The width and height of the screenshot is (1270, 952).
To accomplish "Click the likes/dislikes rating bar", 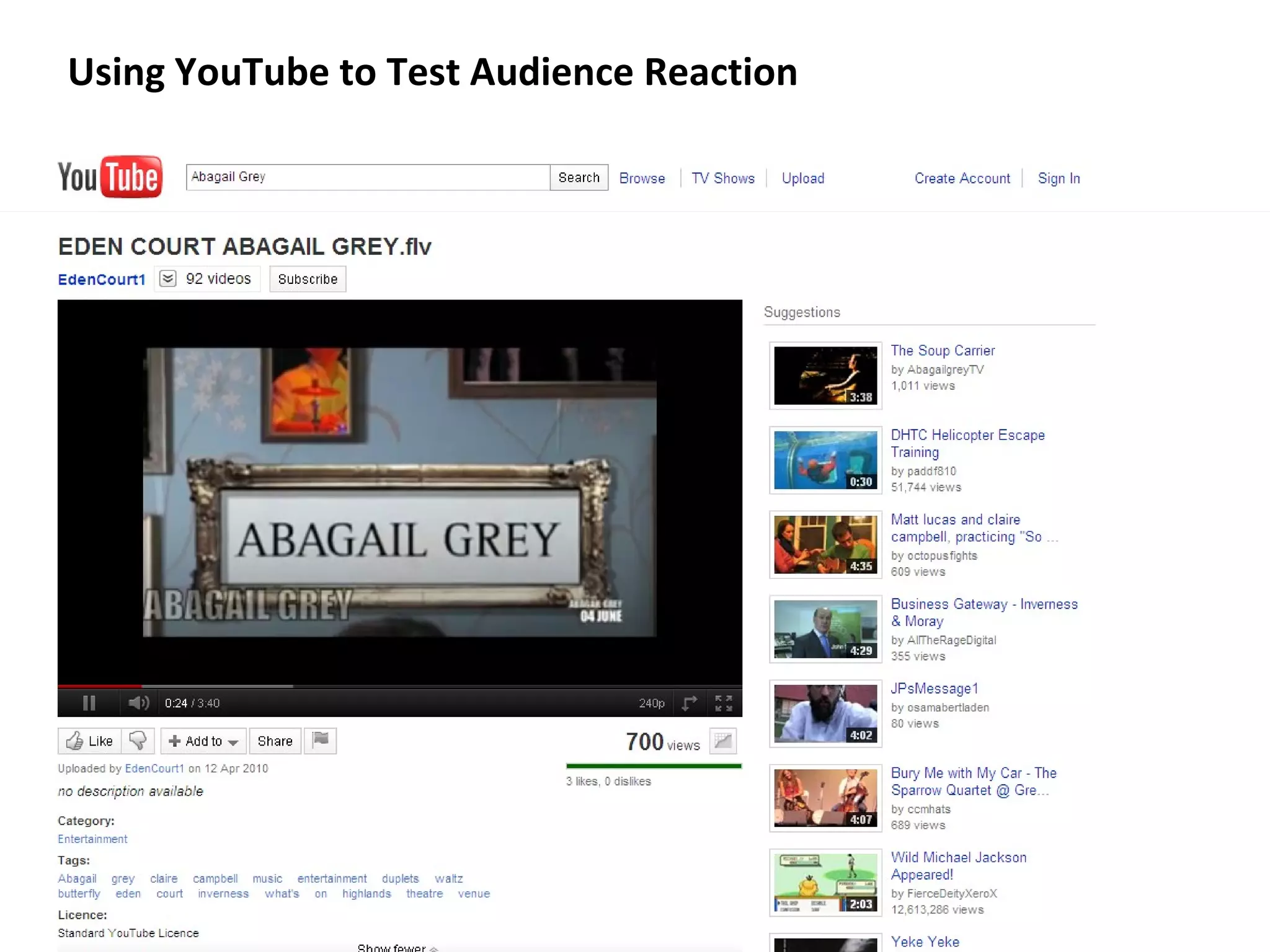I will tap(654, 766).
